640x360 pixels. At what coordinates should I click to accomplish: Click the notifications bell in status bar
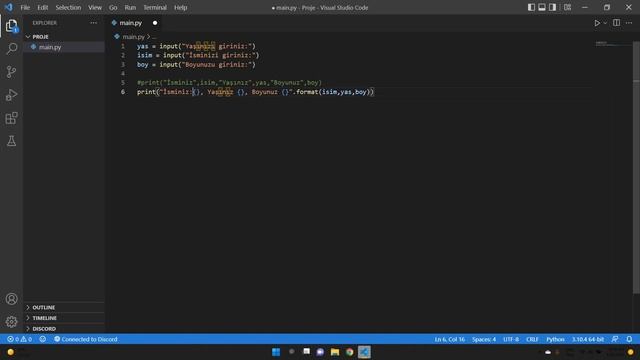(629, 339)
